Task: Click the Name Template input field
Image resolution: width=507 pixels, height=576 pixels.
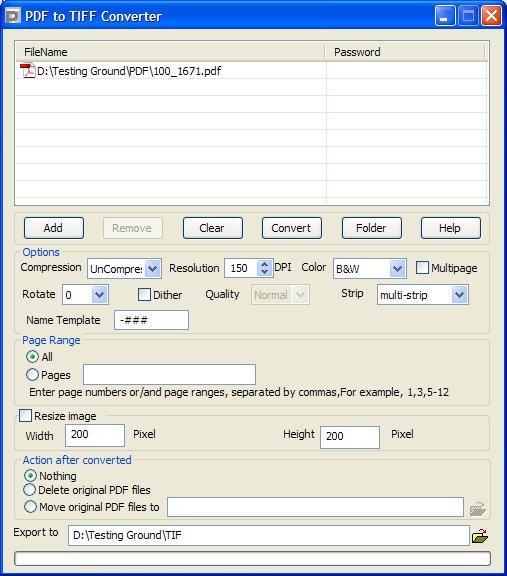Action: point(151,320)
